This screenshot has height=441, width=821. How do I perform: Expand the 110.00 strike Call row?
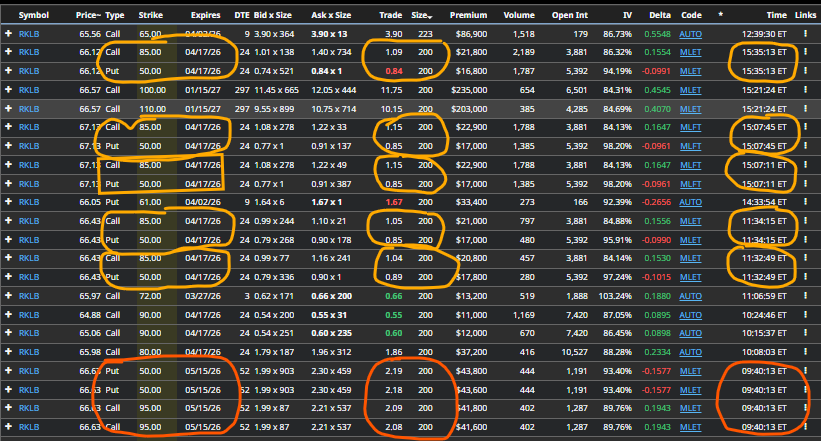[x=8, y=109]
